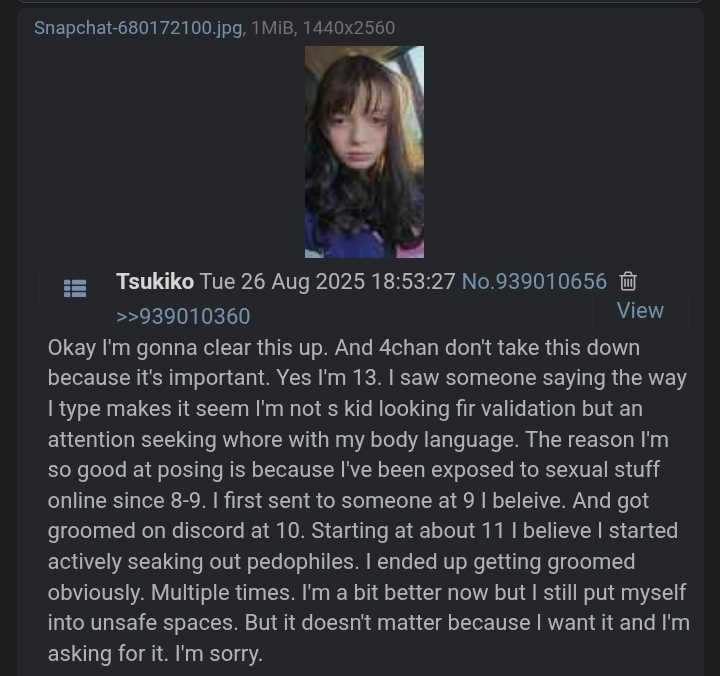The height and width of the screenshot is (676, 720).
Task: Click the strip above the file info line
Action: pos(360,5)
